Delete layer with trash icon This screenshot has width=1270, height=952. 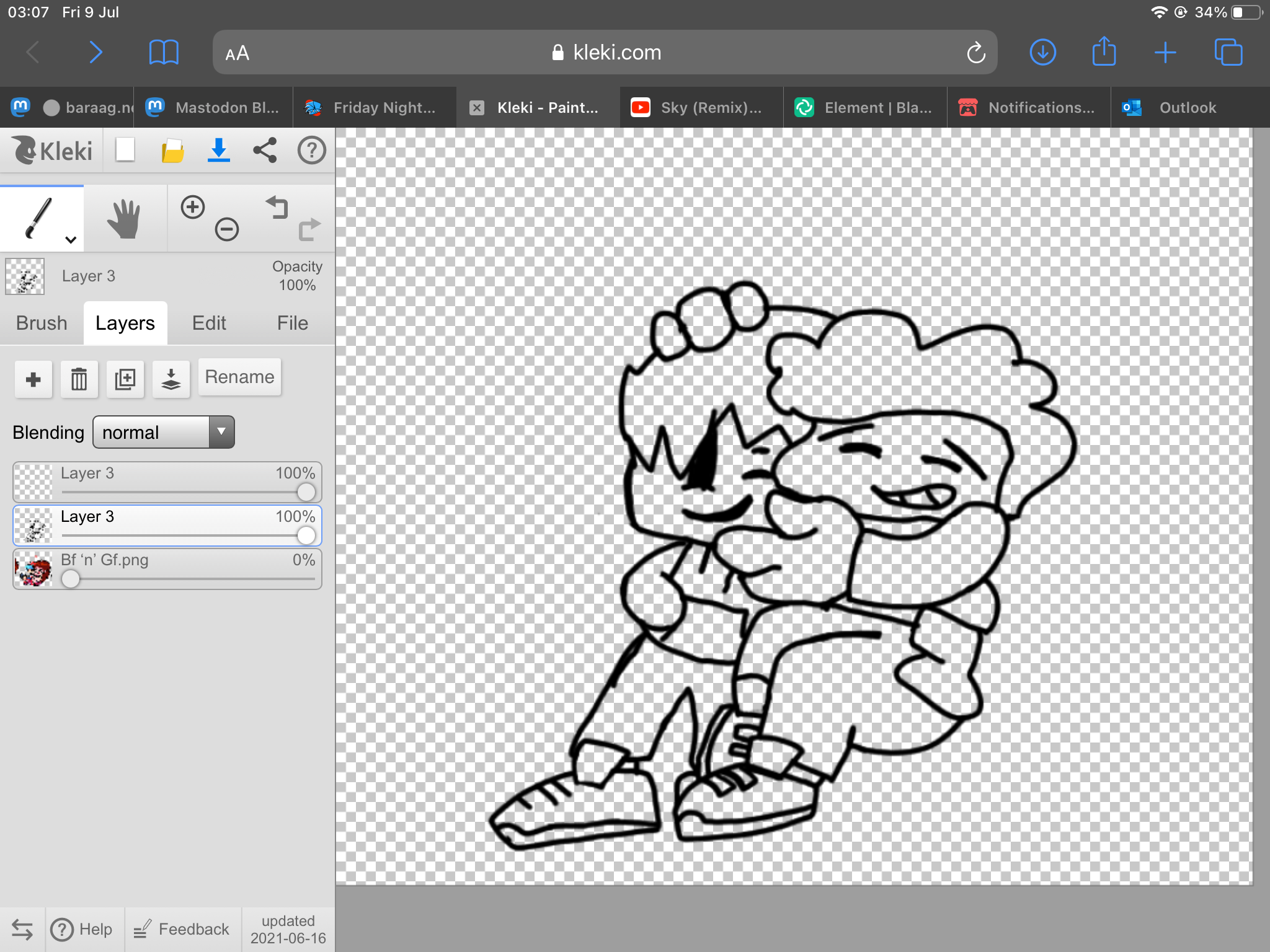(x=79, y=379)
